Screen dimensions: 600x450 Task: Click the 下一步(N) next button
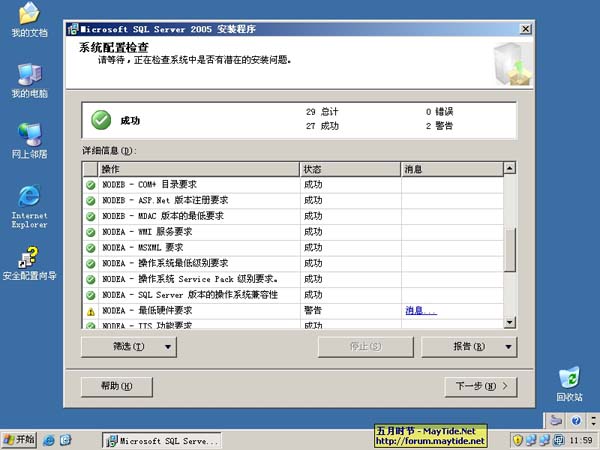pos(481,385)
